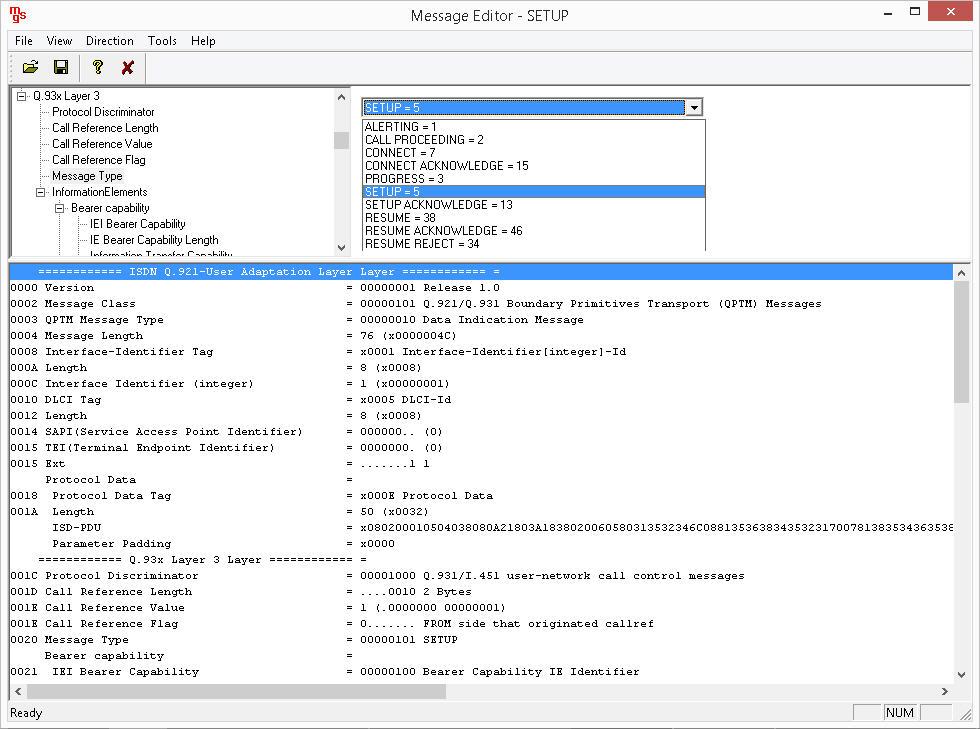Click the Parameter Padding row
The image size is (980, 729).
click(481, 544)
